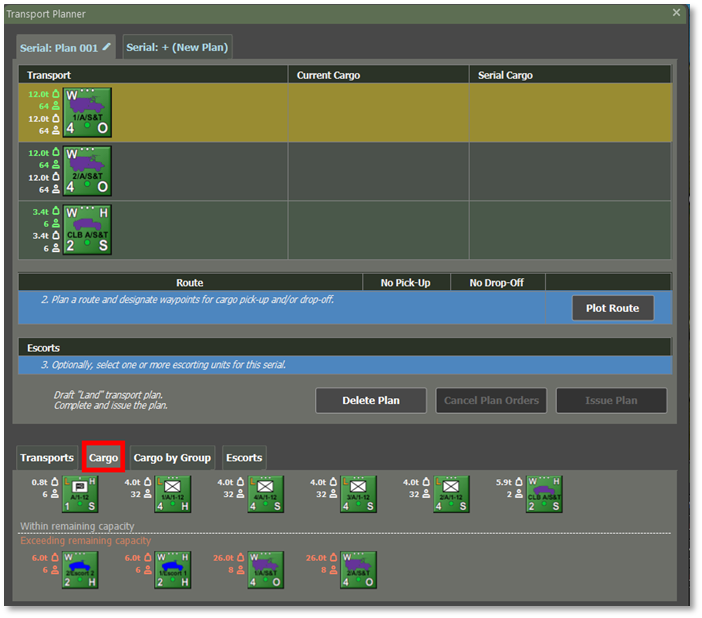
Task: Click the Escorts instruction row
Action: pos(344,365)
